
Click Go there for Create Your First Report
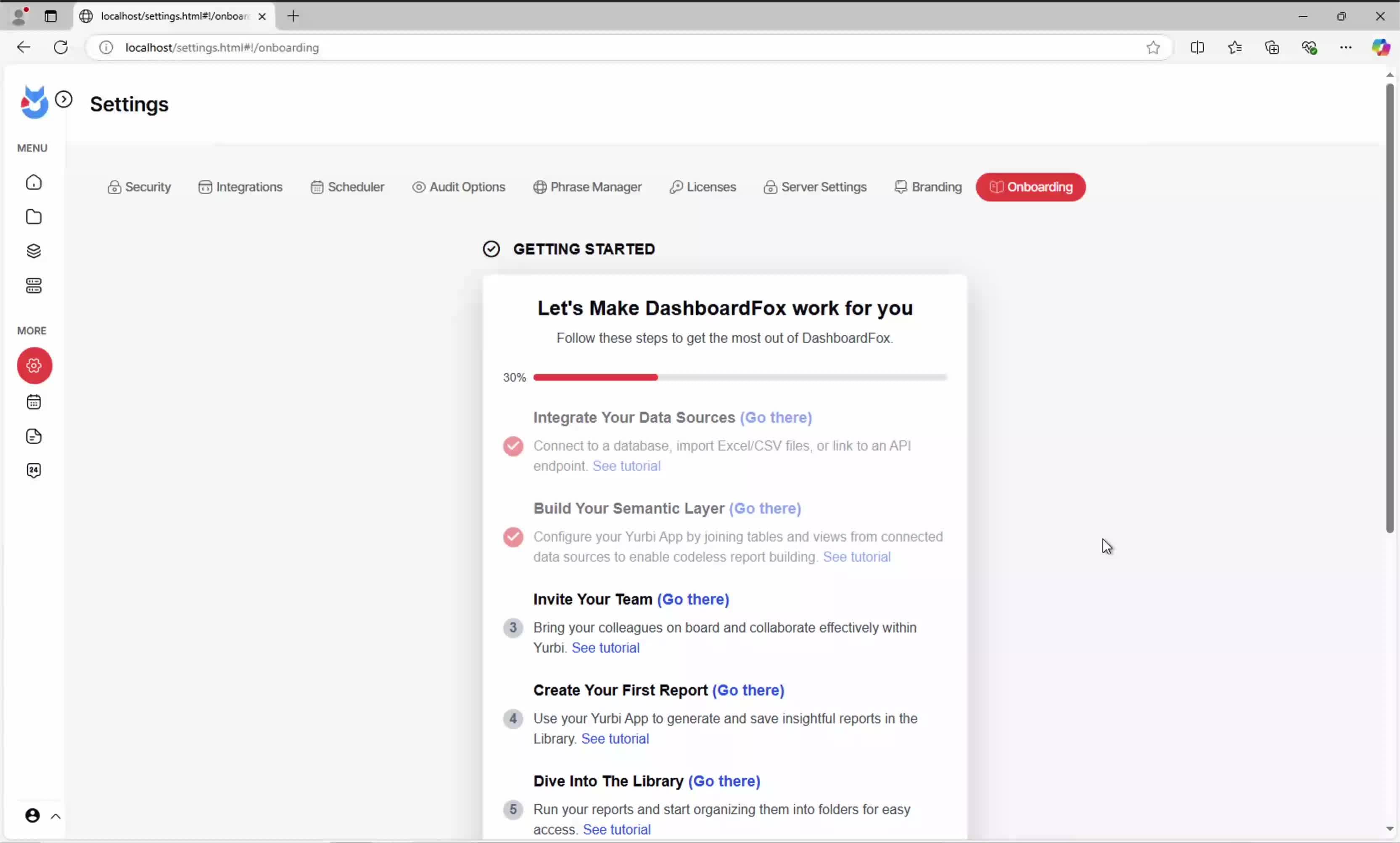tap(748, 690)
